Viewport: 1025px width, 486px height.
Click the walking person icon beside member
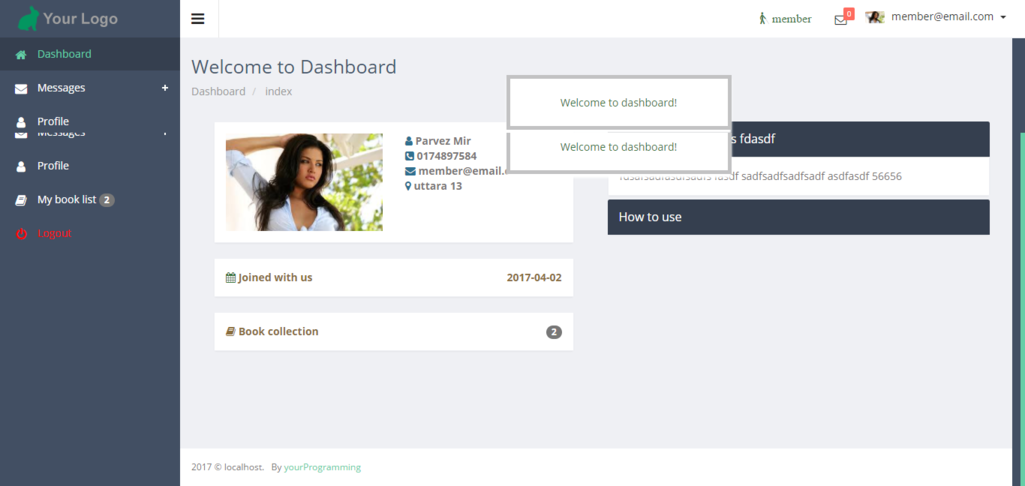(x=762, y=18)
